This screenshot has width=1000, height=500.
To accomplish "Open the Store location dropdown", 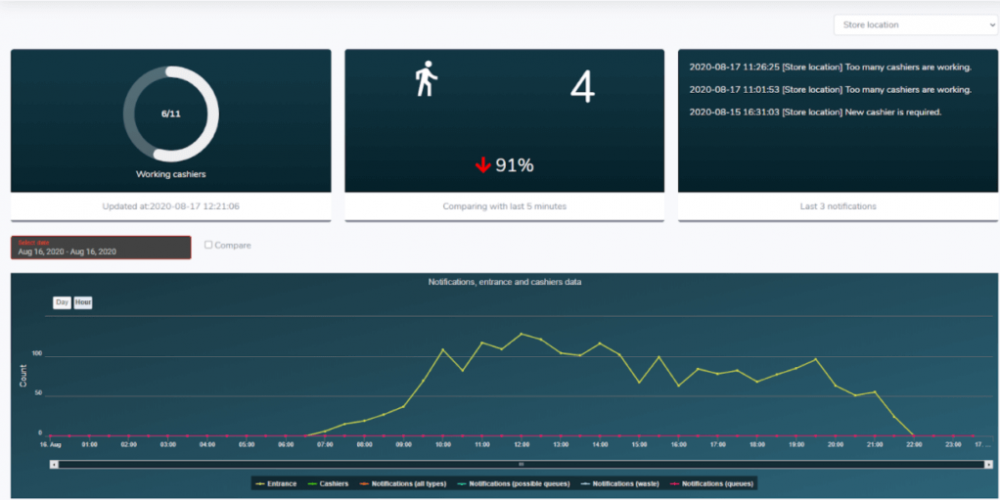I will point(916,25).
